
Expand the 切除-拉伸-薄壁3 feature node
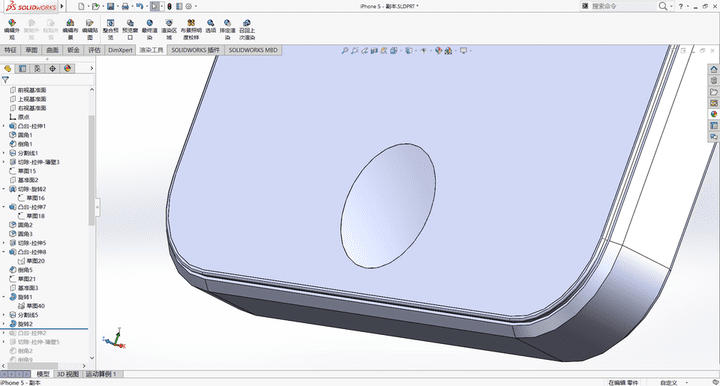[x=4, y=162]
